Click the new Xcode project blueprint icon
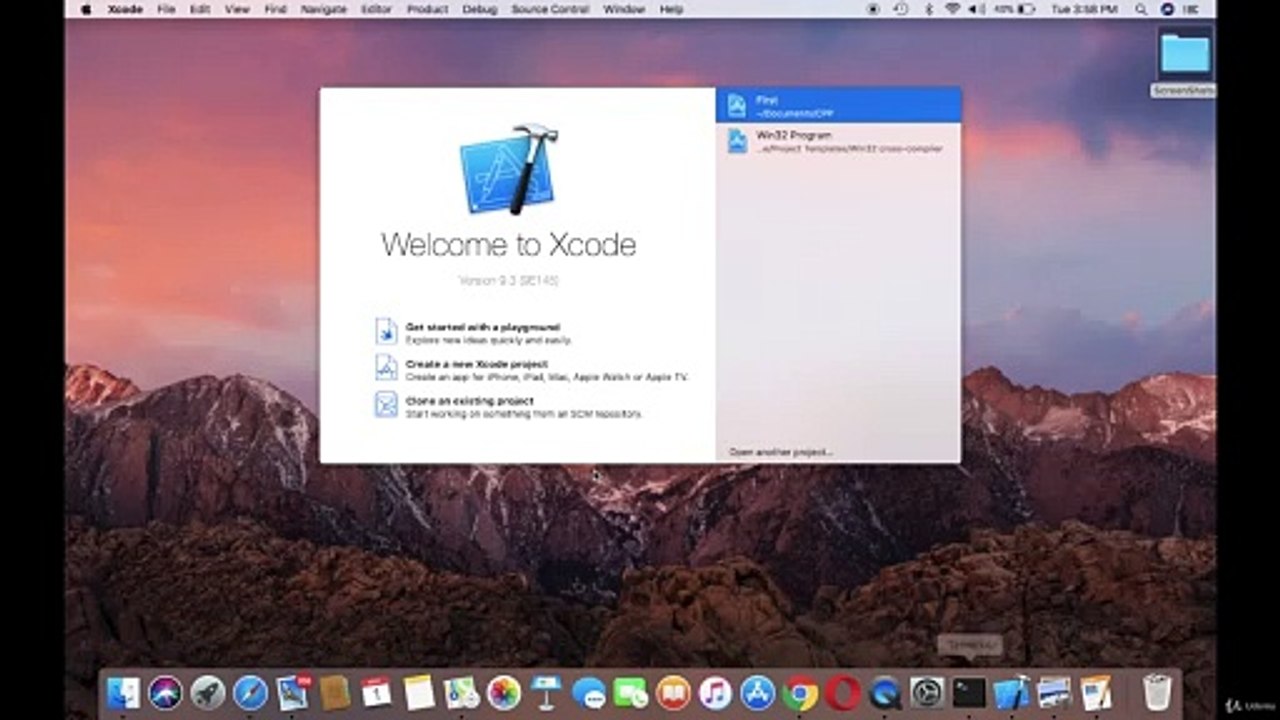This screenshot has height=720, width=1280. tap(386, 368)
